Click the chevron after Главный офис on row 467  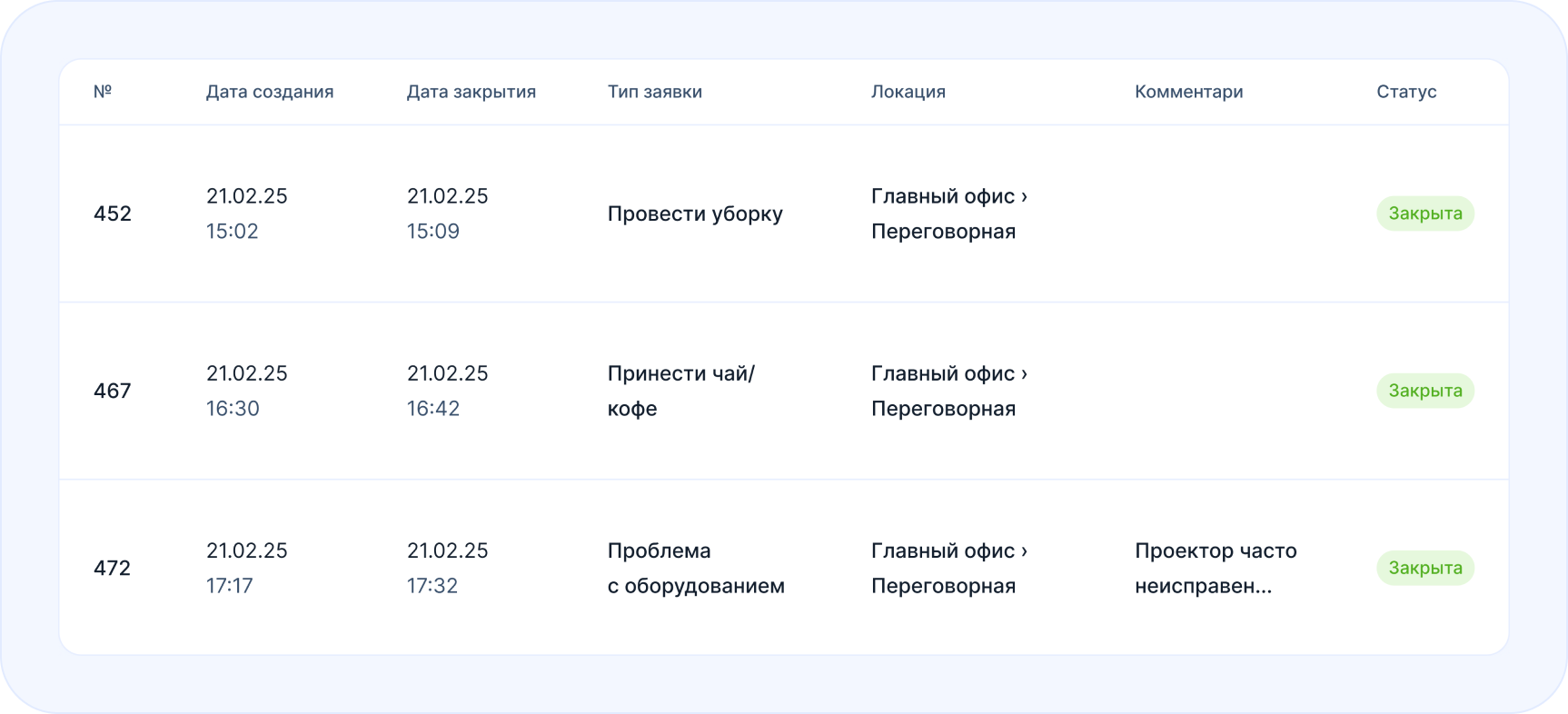click(x=1025, y=372)
